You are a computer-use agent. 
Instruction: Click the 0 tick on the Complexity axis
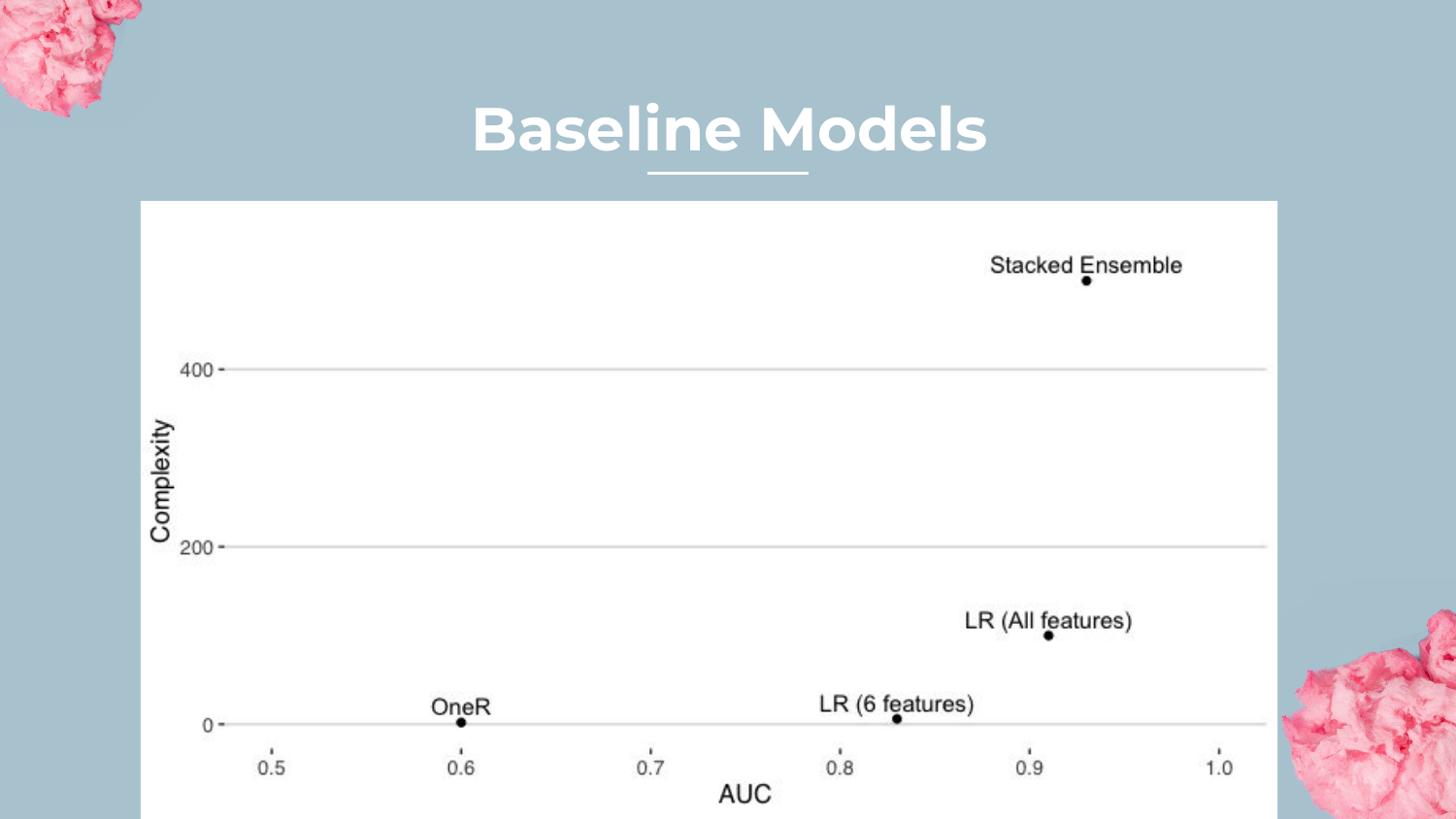[208, 725]
